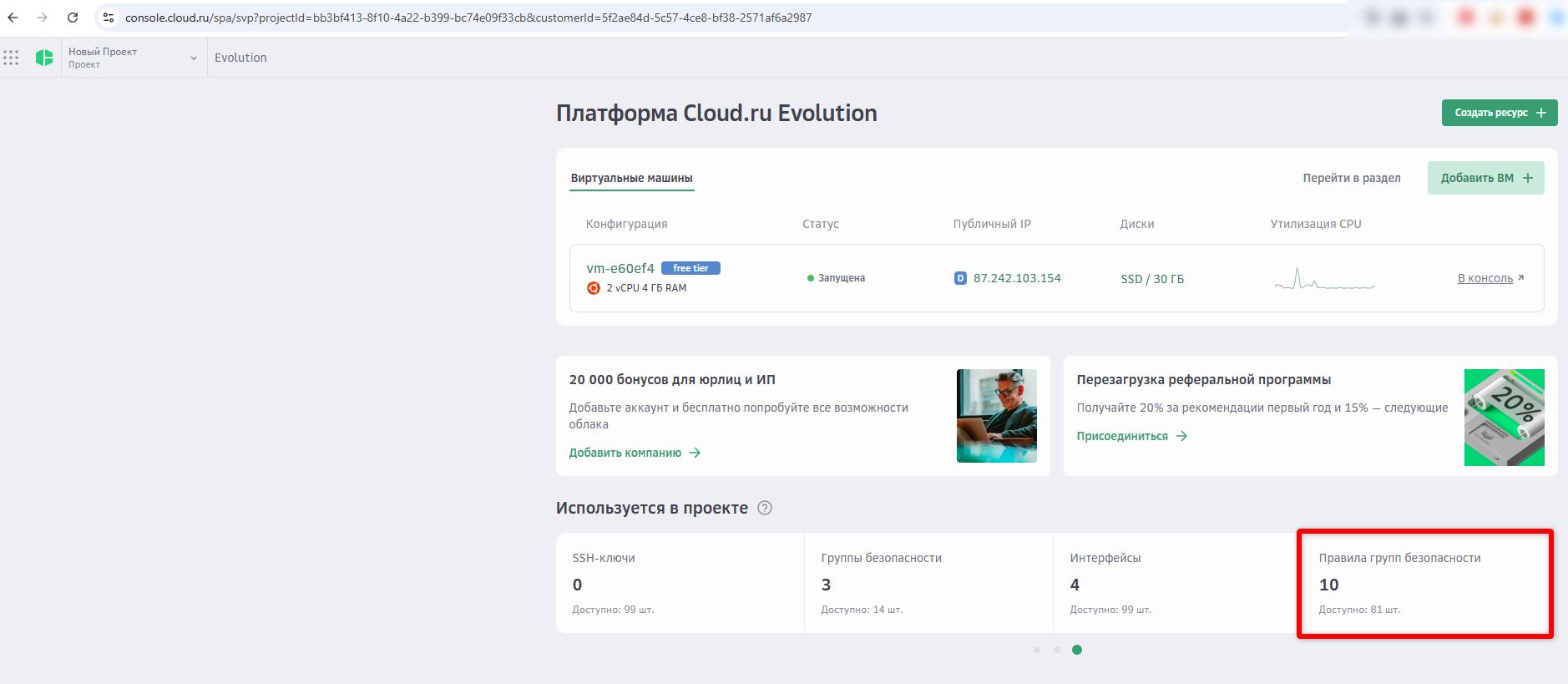
Task: Click the Ubuntu OS icon of the VM
Action: pos(594,288)
